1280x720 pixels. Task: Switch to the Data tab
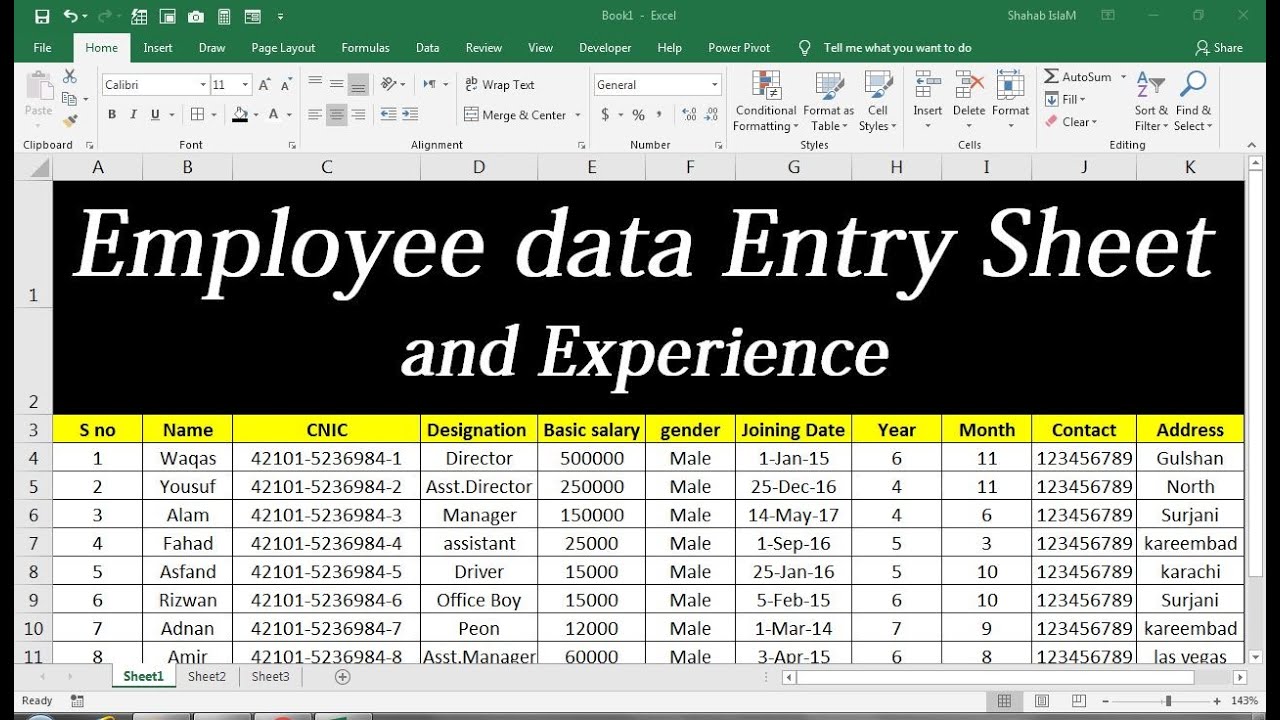pyautogui.click(x=428, y=48)
